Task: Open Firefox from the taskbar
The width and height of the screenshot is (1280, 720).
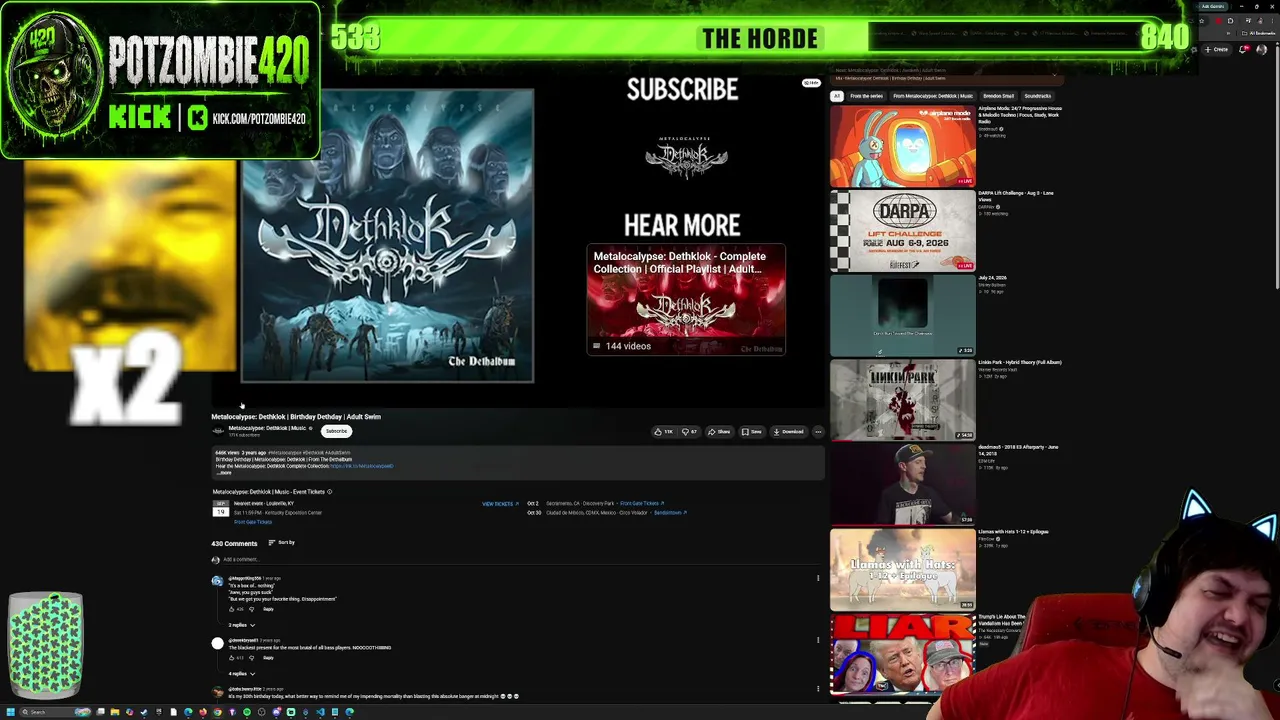Action: (203, 712)
